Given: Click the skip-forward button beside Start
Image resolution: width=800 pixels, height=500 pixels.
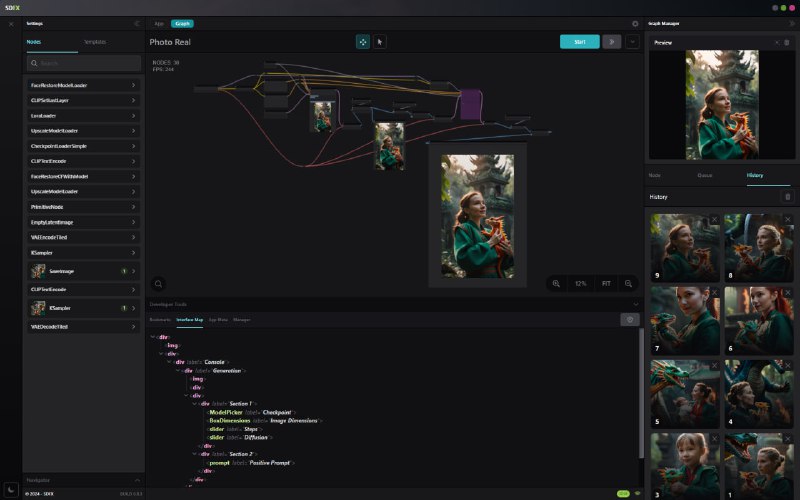Looking at the screenshot, I should click(610, 42).
